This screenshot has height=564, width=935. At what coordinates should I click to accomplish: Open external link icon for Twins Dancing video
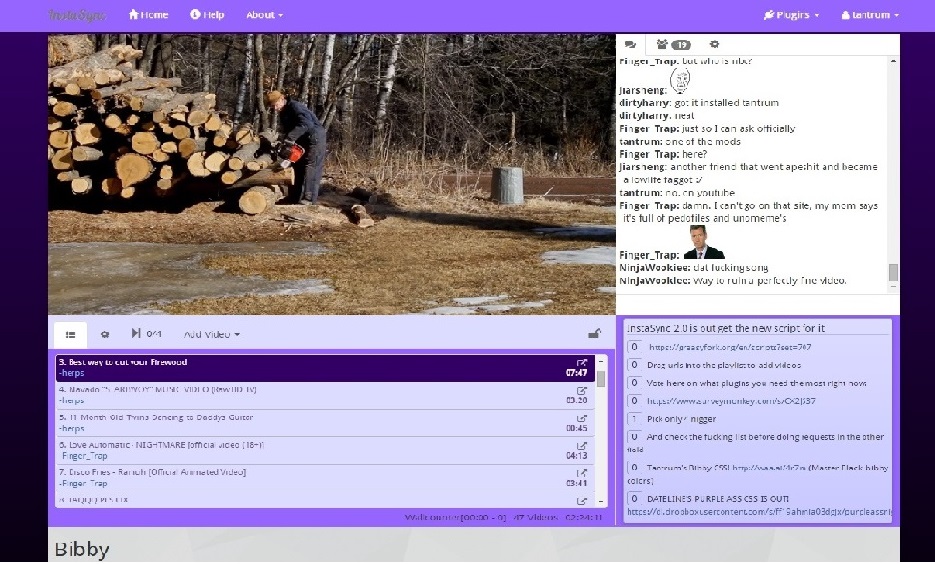[582, 418]
